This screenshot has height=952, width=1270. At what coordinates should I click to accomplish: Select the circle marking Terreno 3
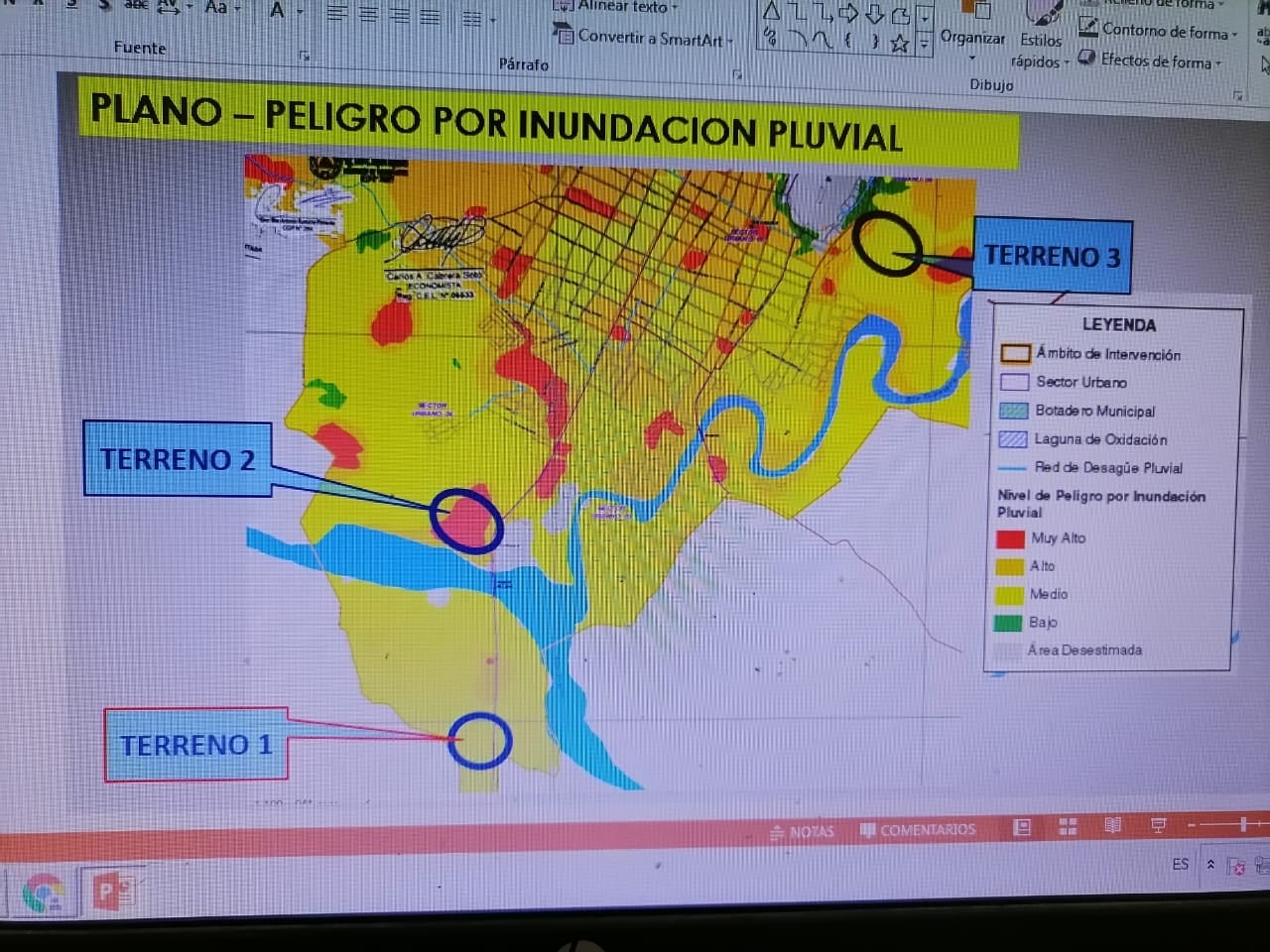click(887, 243)
